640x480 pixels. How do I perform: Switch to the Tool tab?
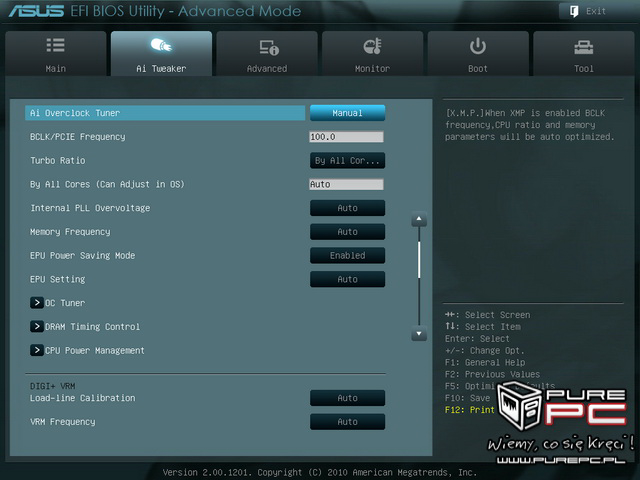584,53
